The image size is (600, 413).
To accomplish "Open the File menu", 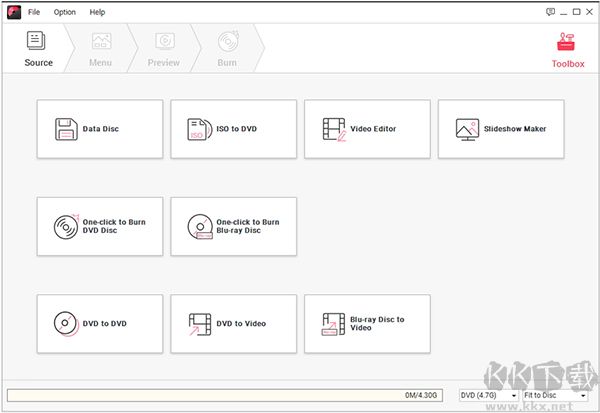I will 34,12.
